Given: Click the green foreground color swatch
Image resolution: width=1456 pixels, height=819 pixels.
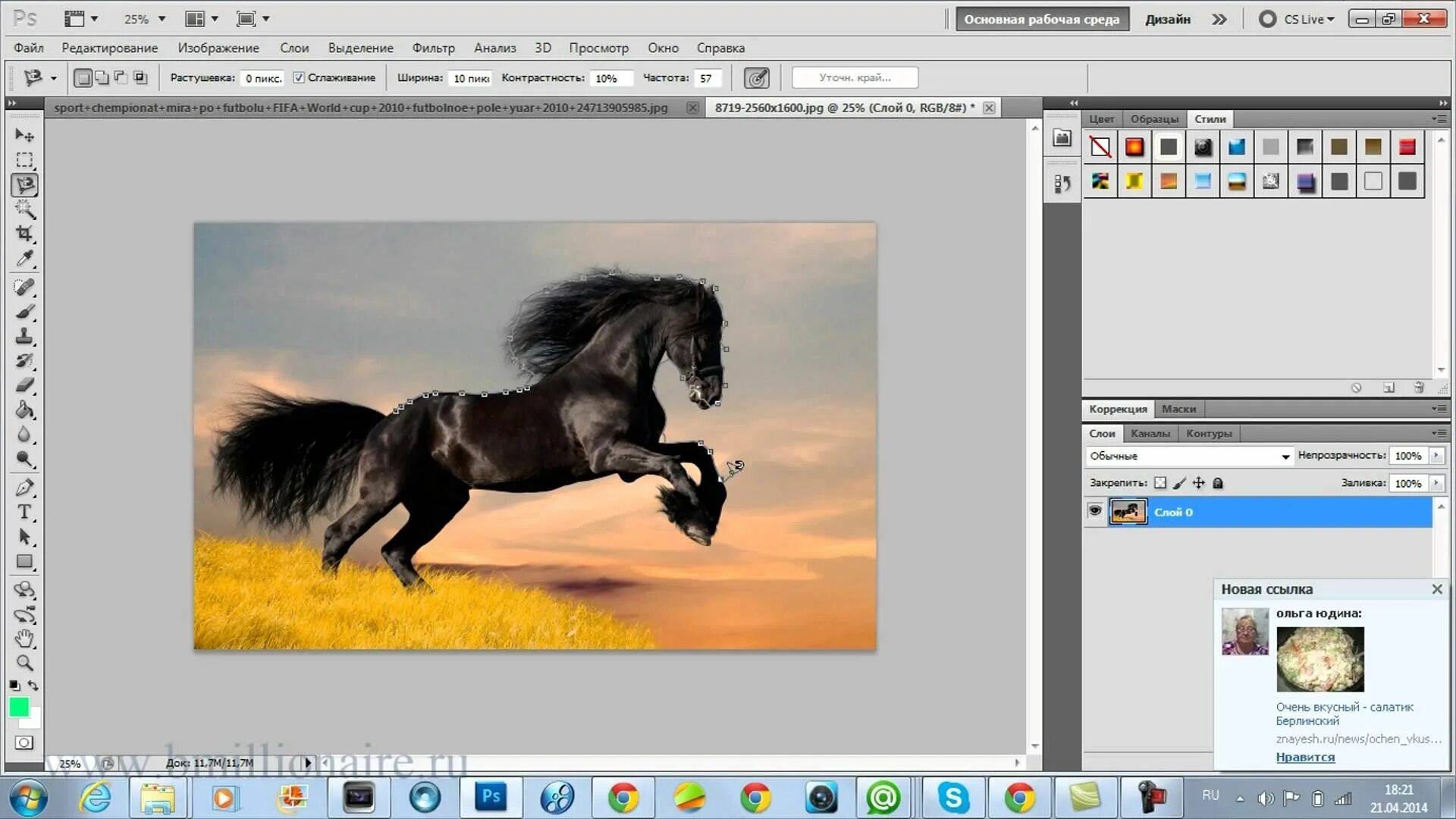Looking at the screenshot, I should pos(19,706).
